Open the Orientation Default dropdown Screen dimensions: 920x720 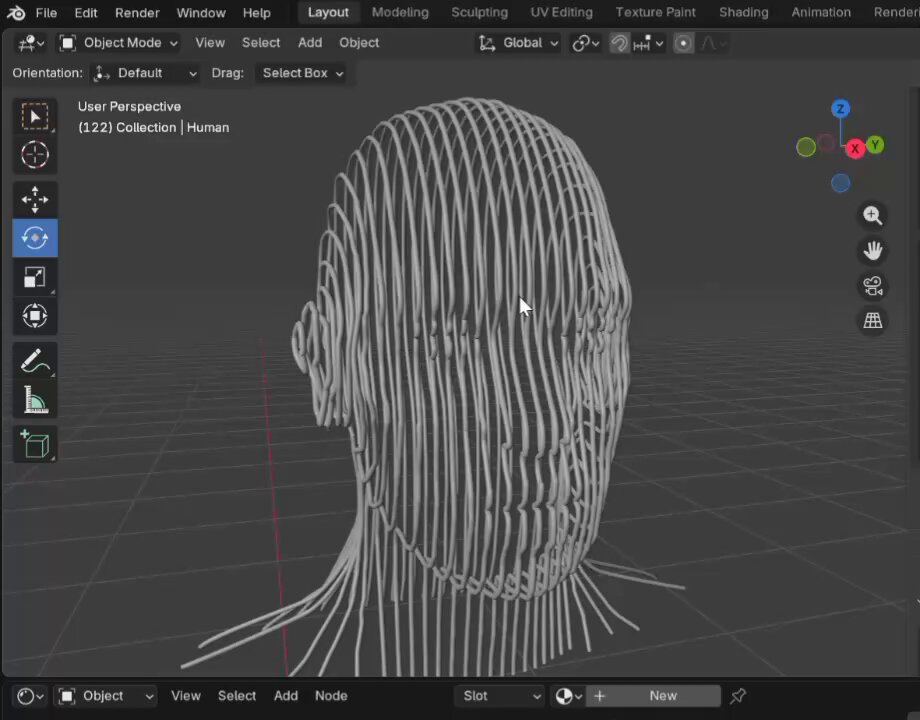pyautogui.click(x=144, y=73)
